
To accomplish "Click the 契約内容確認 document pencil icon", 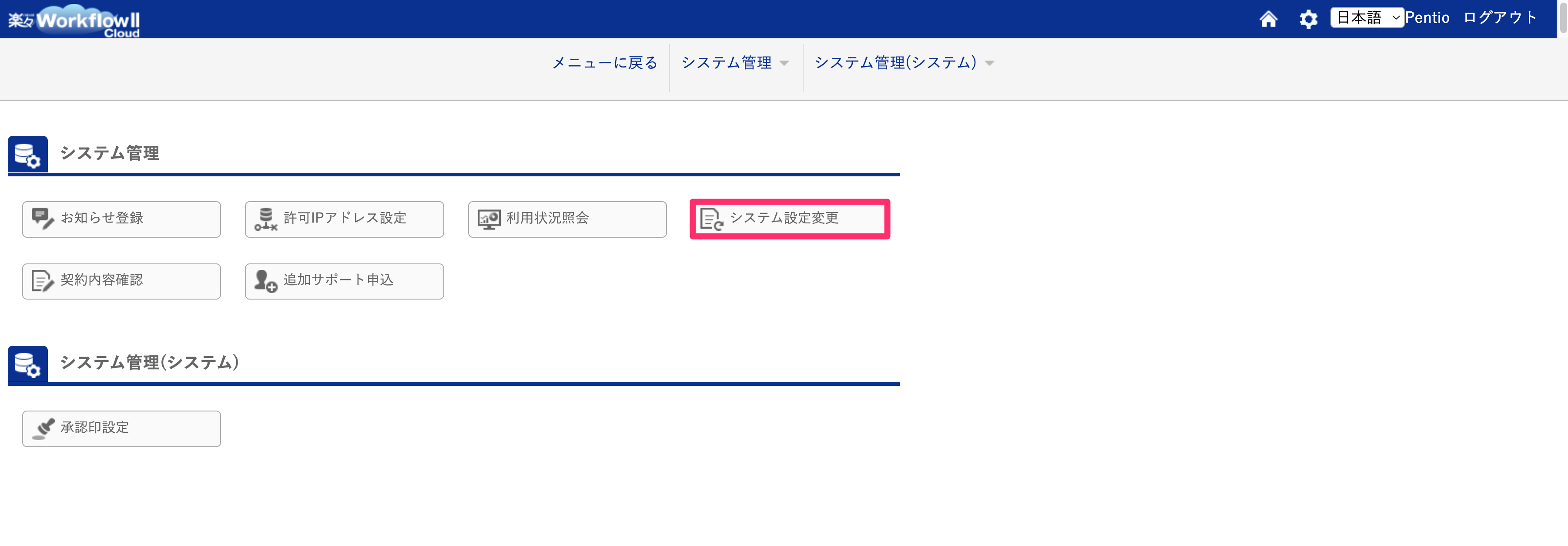I will pos(43,281).
